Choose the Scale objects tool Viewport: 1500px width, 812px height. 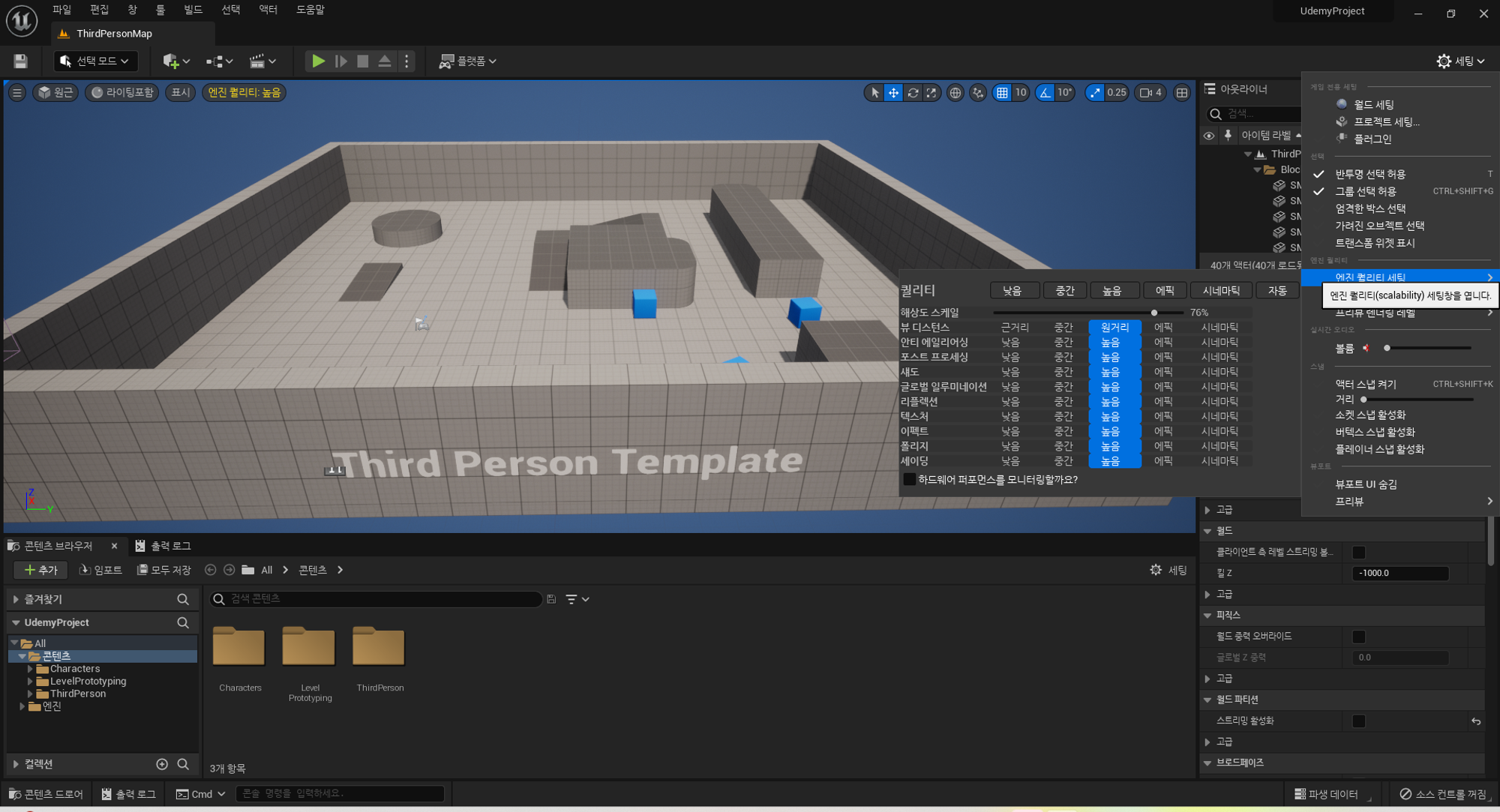pyautogui.click(x=931, y=92)
